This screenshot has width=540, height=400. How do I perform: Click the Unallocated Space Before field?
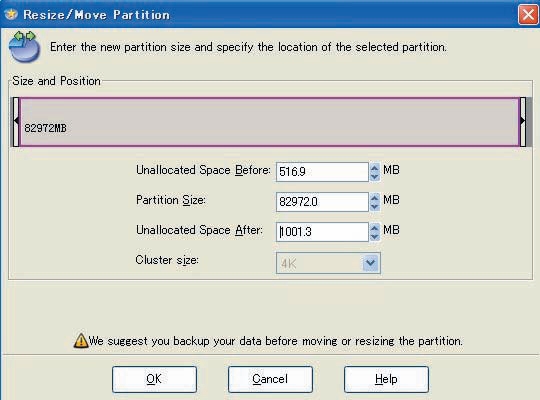pyautogui.click(x=322, y=172)
